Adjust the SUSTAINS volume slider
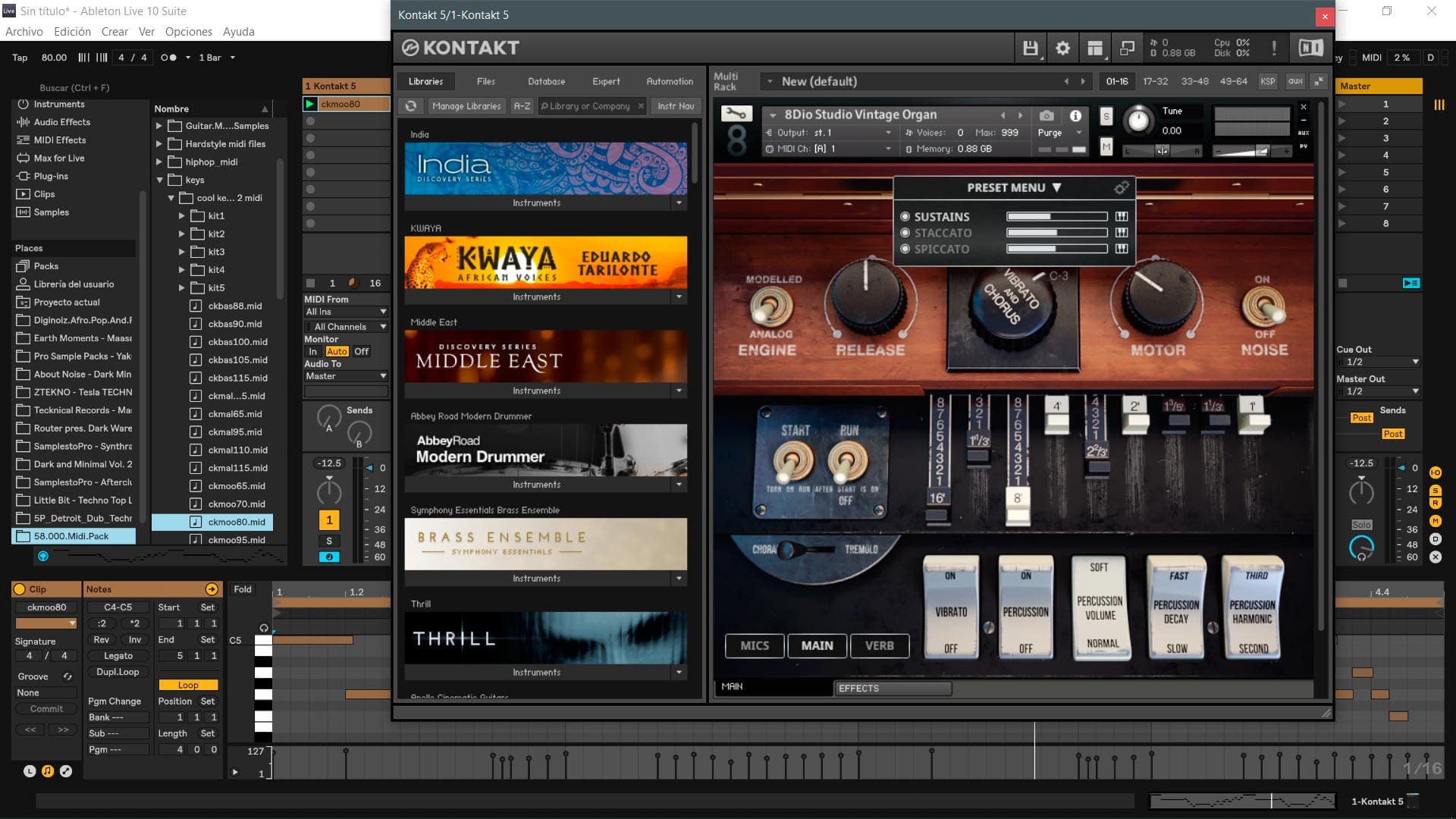Viewport: 1456px width, 819px height. [1056, 217]
